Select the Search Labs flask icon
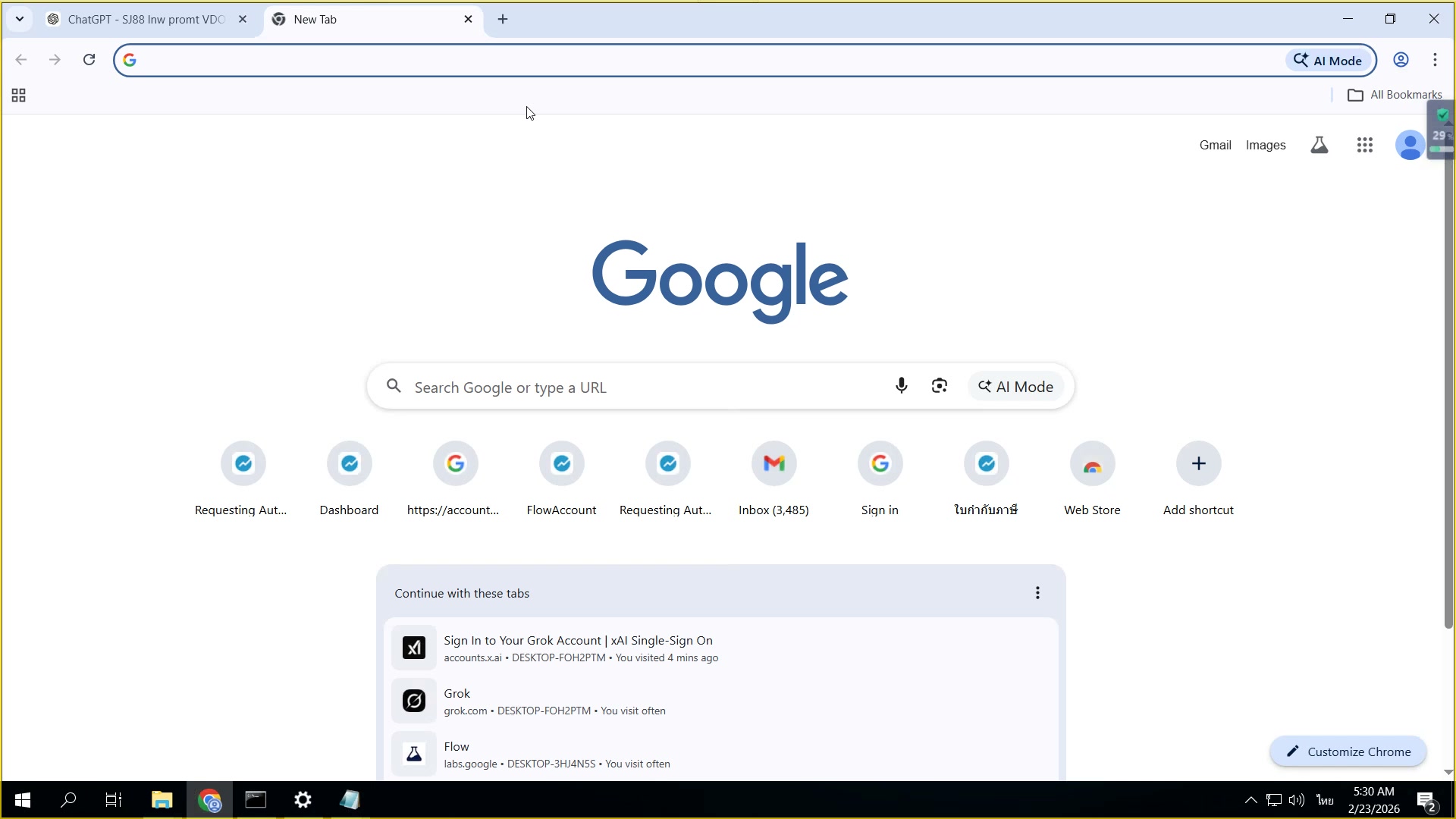The width and height of the screenshot is (1456, 819). point(1319,145)
